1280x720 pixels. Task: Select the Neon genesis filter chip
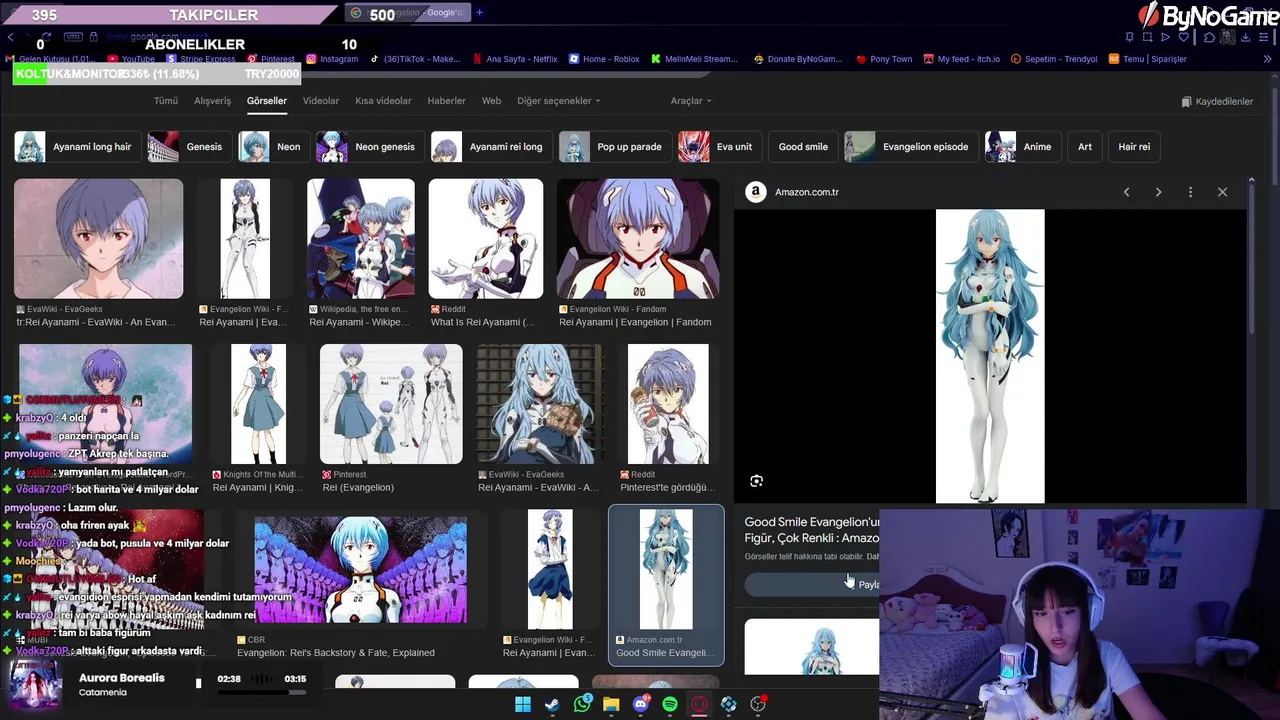369,147
